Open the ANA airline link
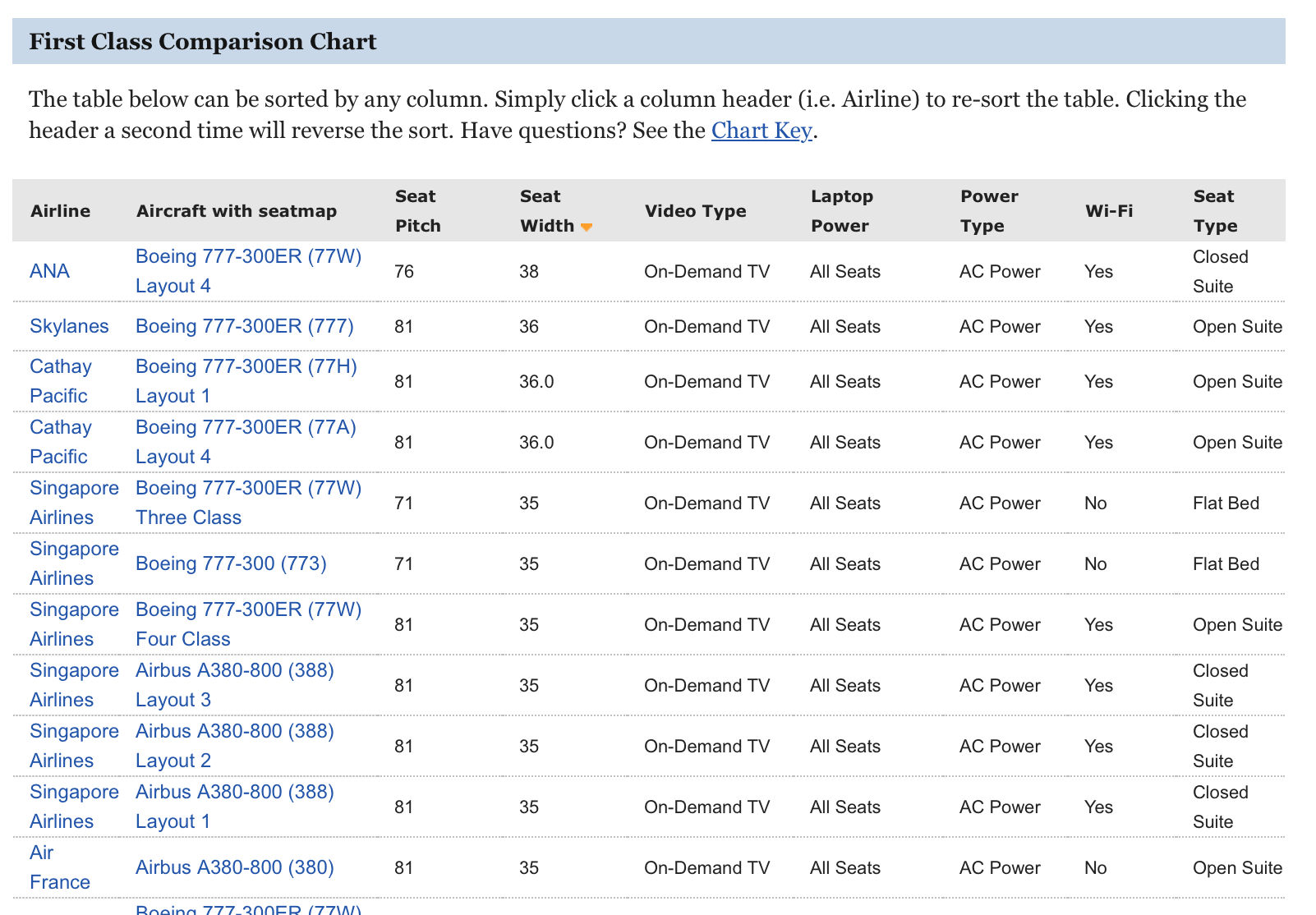This screenshot has width=1316, height=915. point(49,271)
